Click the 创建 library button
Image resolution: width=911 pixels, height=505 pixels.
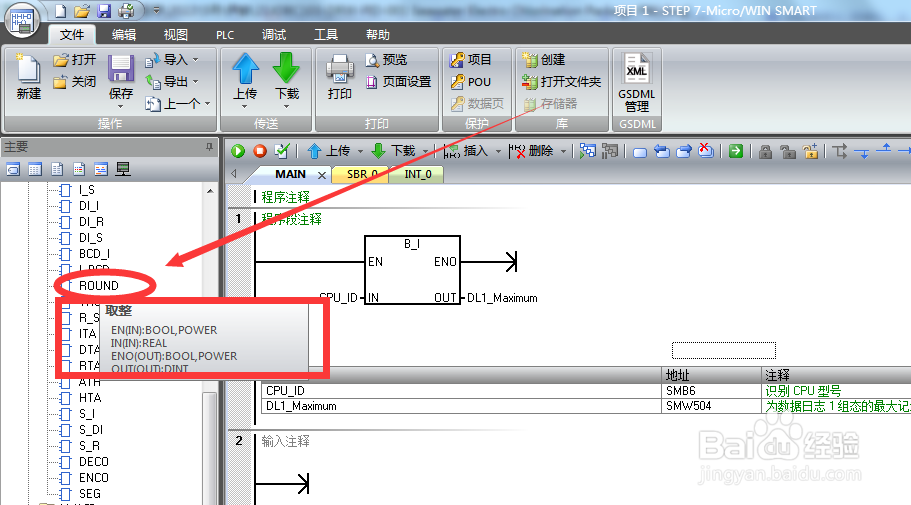[543, 59]
